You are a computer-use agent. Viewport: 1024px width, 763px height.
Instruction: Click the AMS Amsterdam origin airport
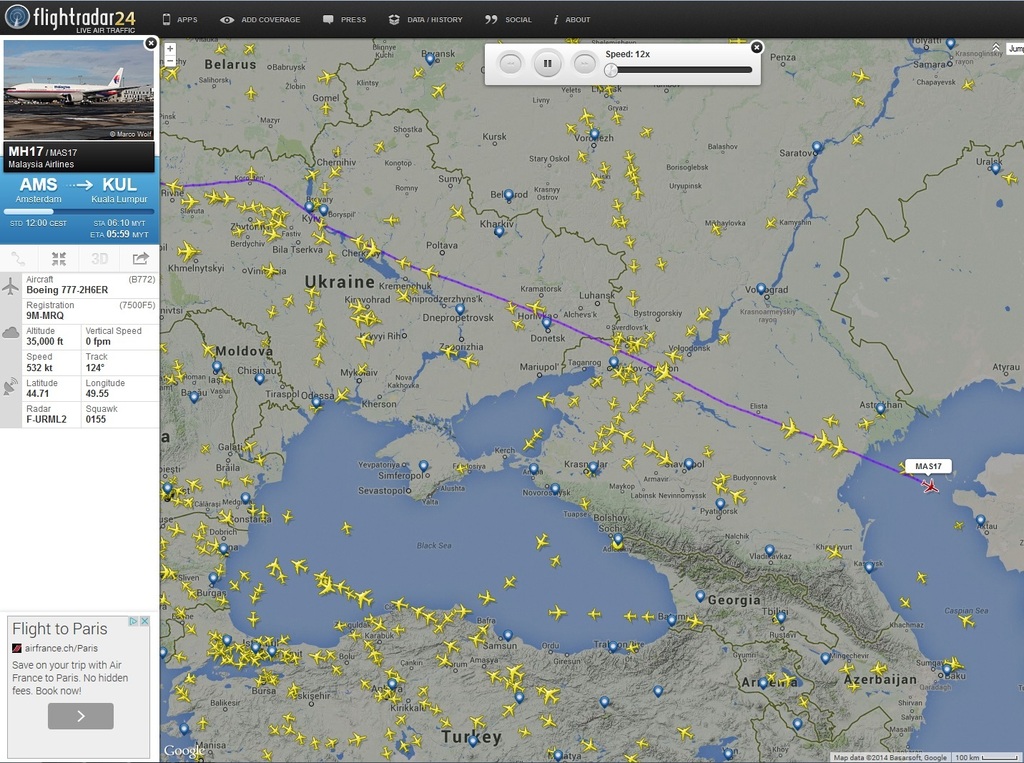[x=39, y=189]
